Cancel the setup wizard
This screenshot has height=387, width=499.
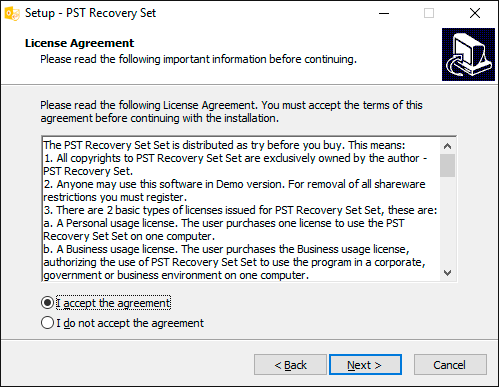point(450,365)
